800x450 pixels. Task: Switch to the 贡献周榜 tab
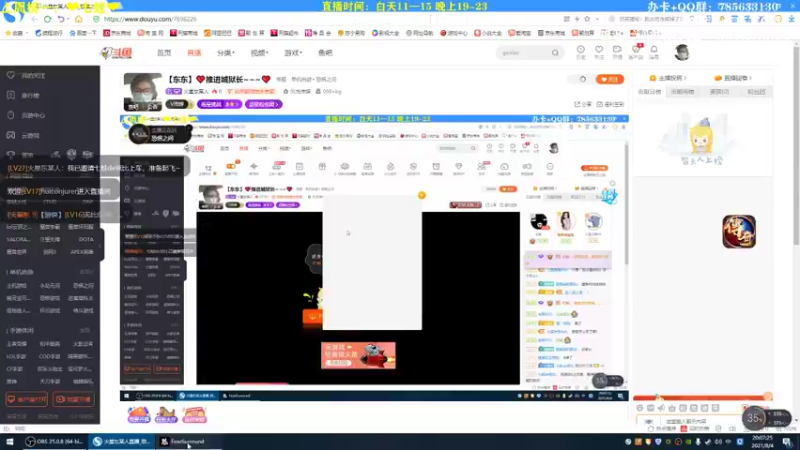683,92
